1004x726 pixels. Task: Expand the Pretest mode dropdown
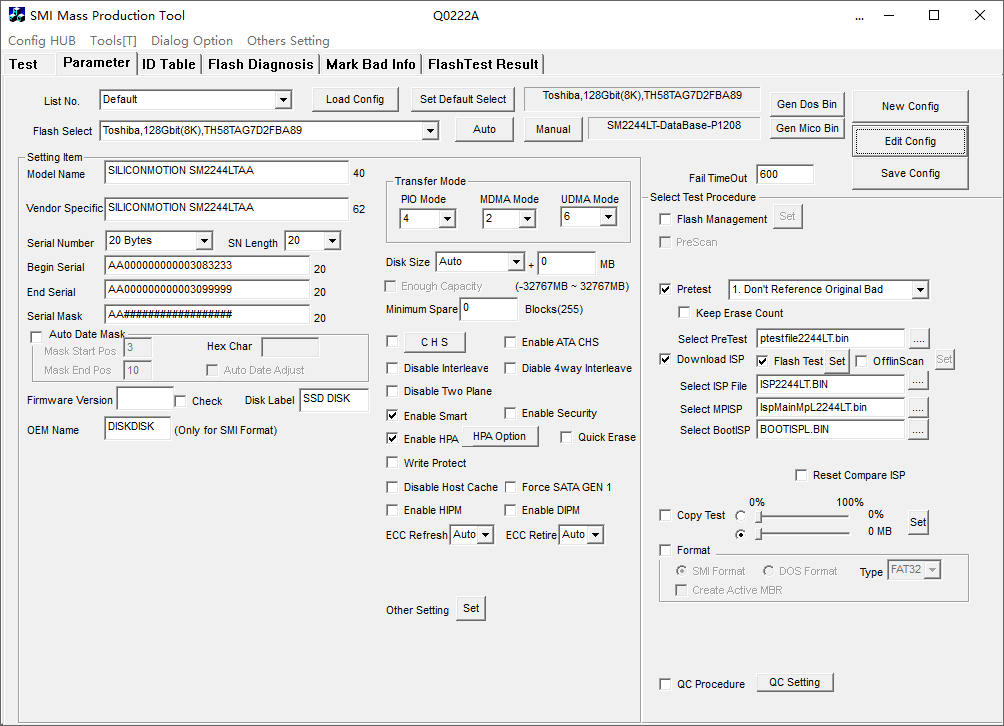coord(920,290)
